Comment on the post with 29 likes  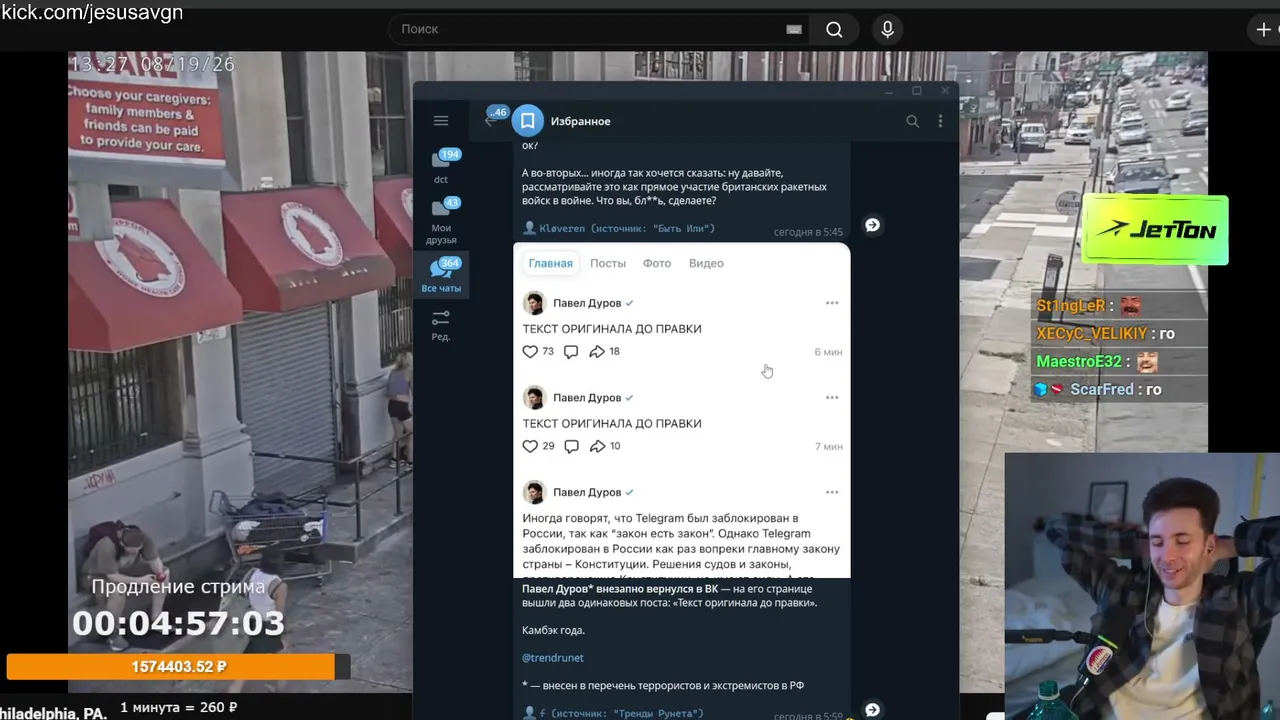click(x=571, y=446)
